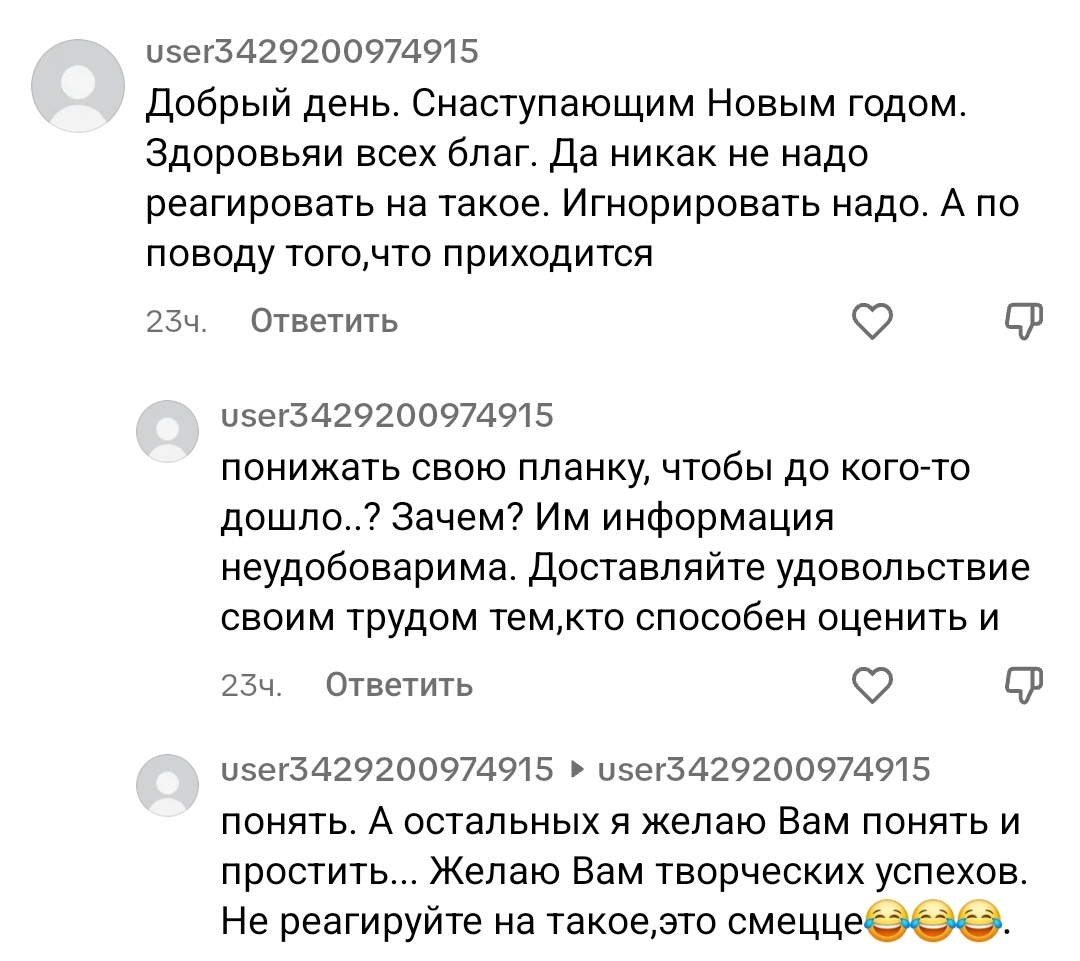Open the first username in the last reply header
This screenshot has height=961, width=1080.
[x=386, y=769]
